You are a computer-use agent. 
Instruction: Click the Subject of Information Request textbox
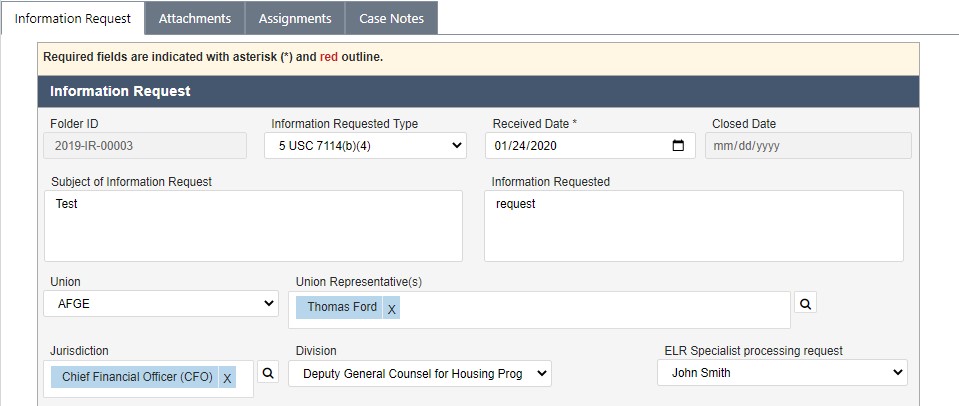tap(253, 226)
